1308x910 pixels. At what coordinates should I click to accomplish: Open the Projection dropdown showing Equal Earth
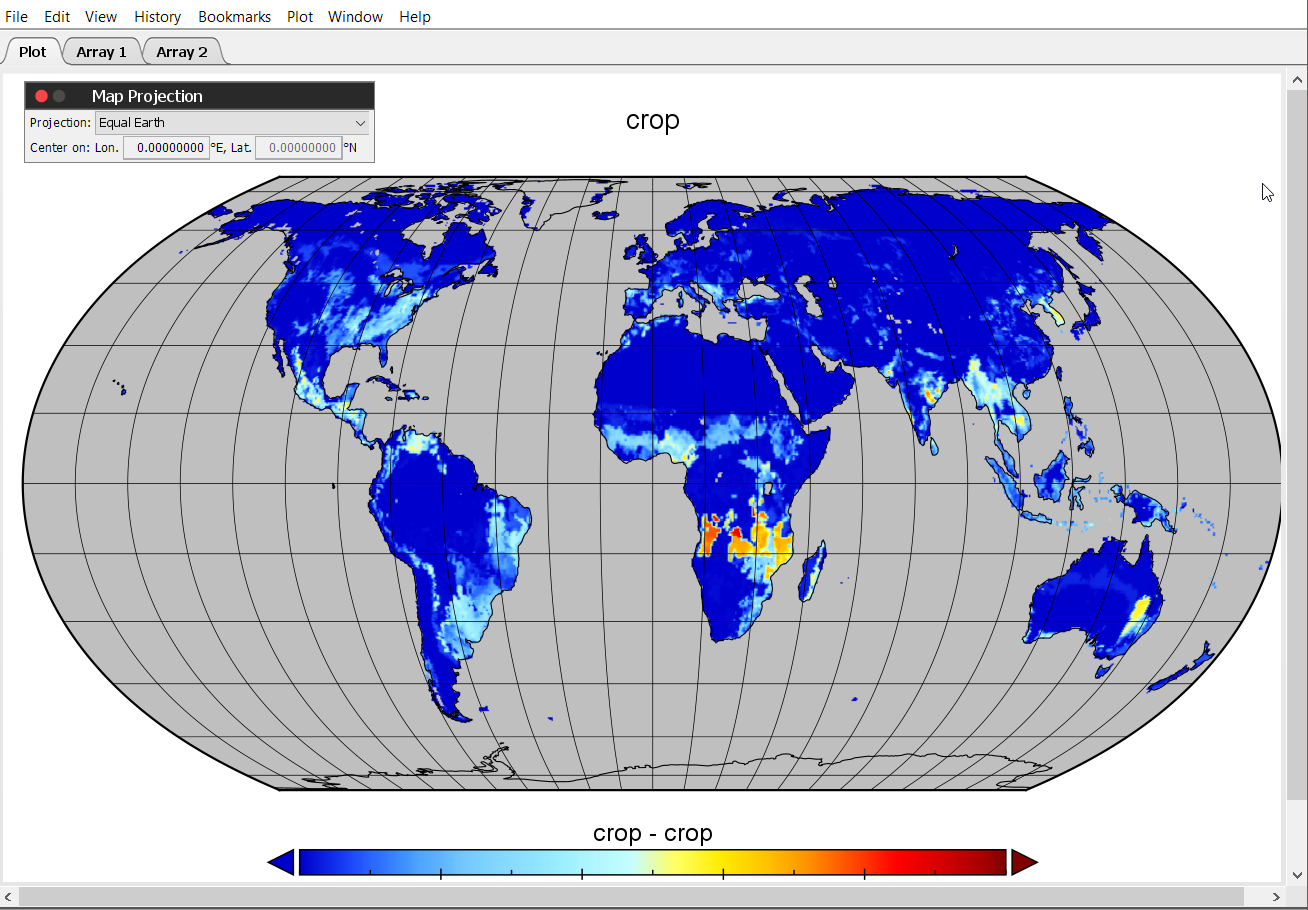(x=232, y=123)
